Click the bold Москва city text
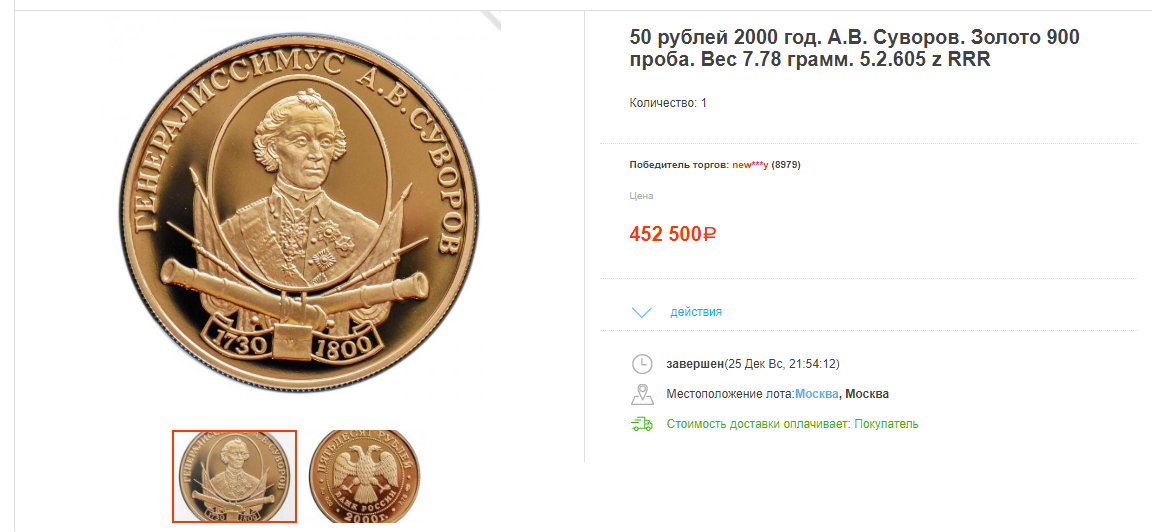Viewport: 1152px width, 532px height. click(867, 394)
